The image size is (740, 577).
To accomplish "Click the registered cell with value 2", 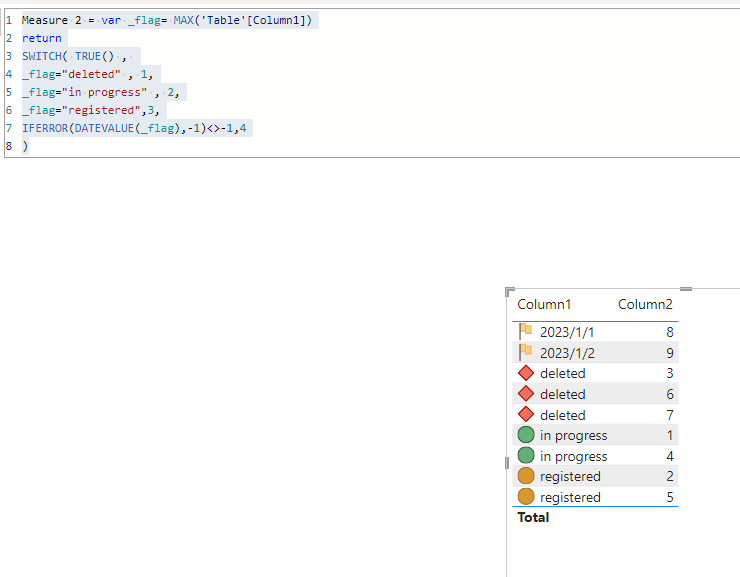I will point(570,477).
